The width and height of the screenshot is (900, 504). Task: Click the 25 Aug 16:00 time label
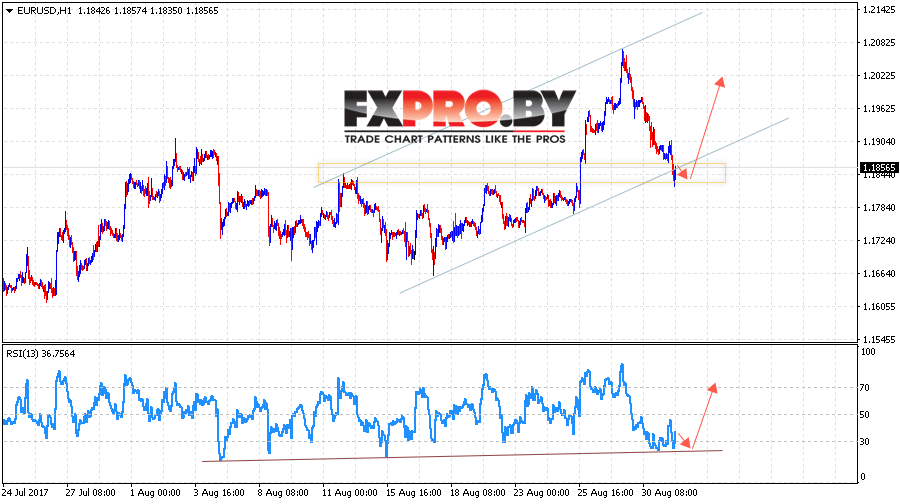[606, 493]
